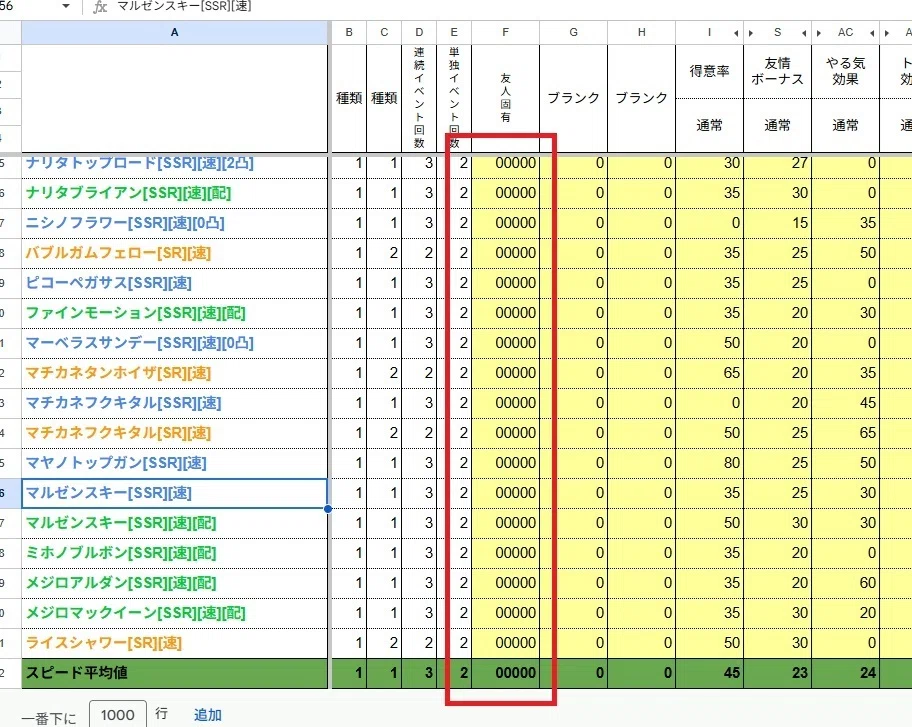This screenshot has height=727, width=912.
Task: Click the 友情ボーナス header cell
Action: point(778,72)
